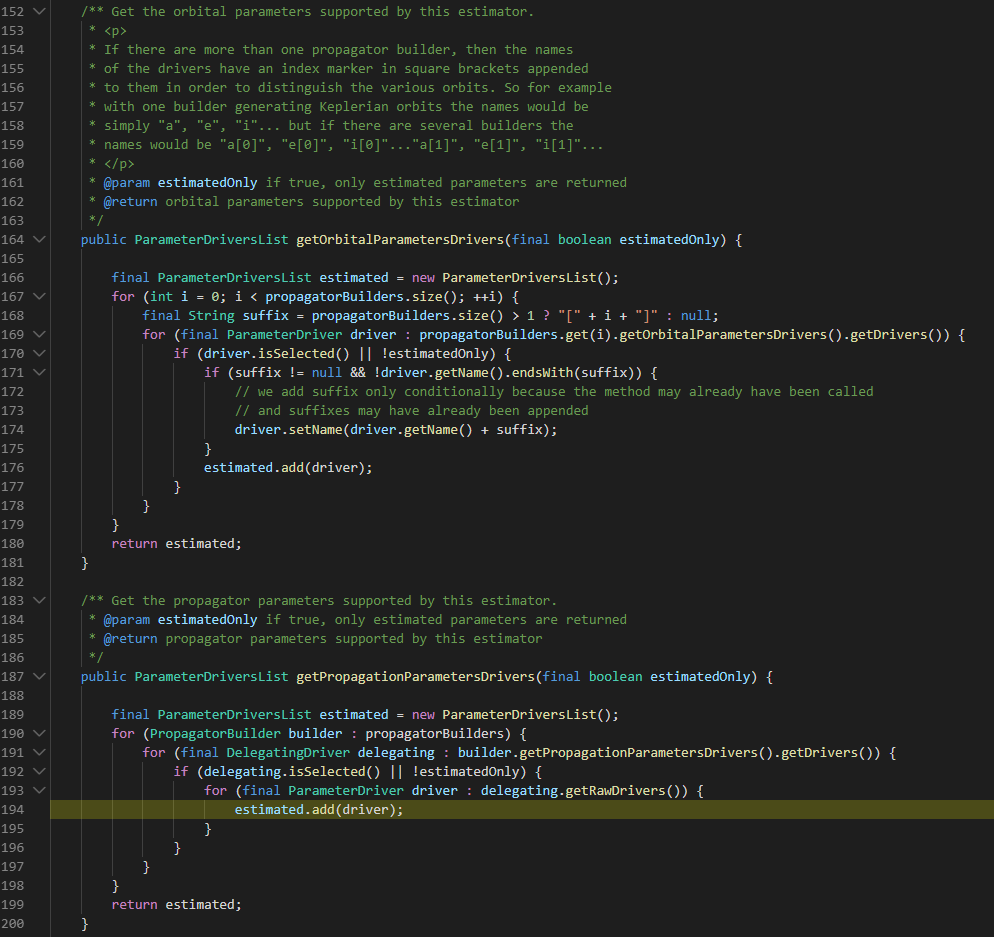Click delegating.getRawDrivers() on line 193

pos(584,791)
